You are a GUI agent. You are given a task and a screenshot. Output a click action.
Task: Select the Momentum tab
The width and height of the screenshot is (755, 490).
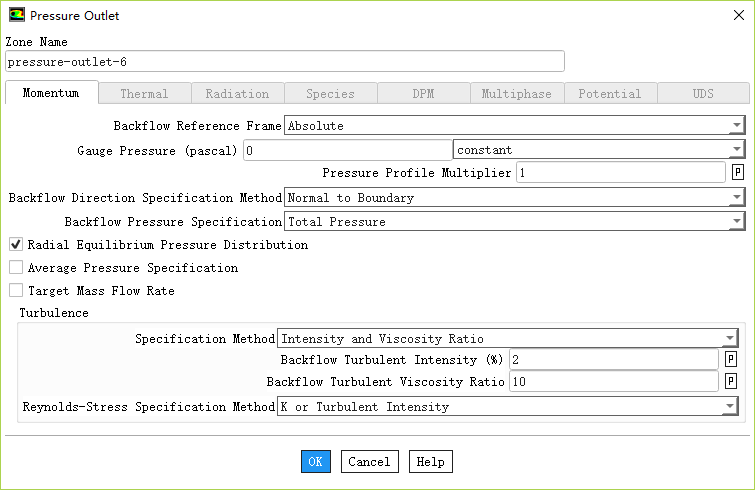[51, 94]
